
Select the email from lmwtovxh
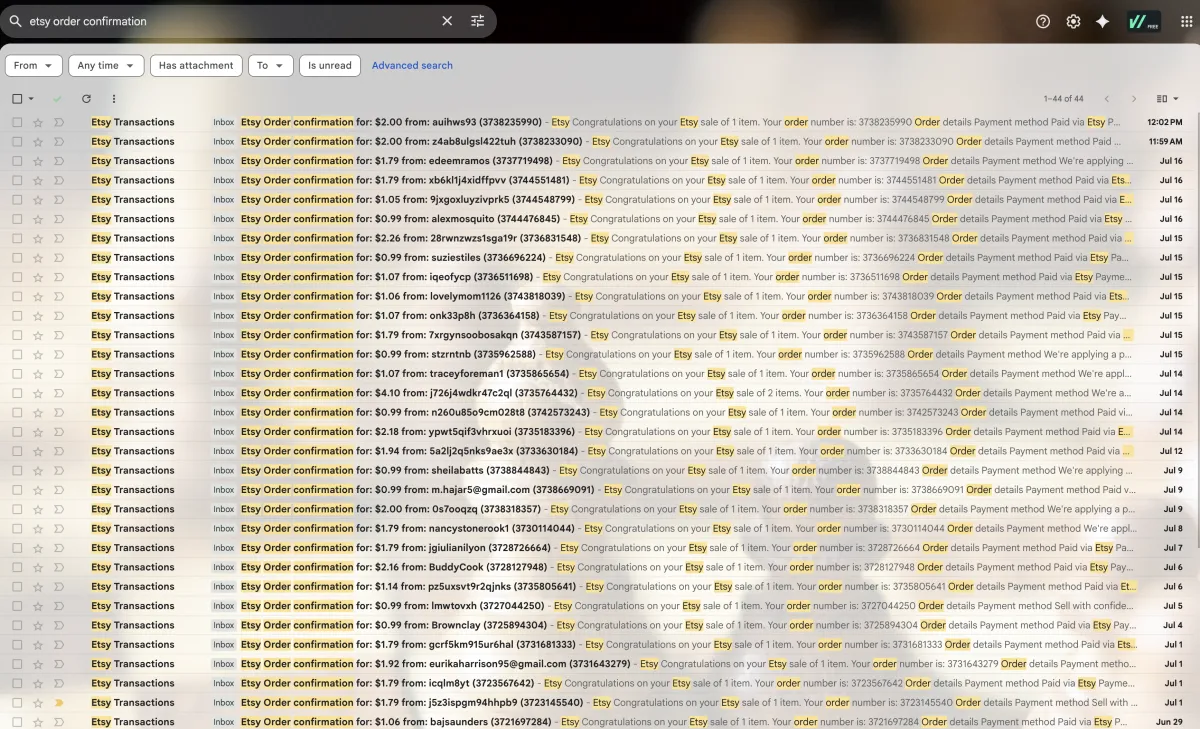[x=17, y=606]
